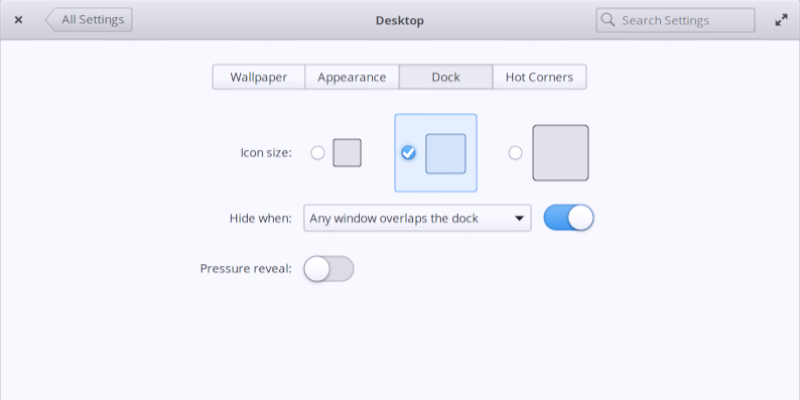Click the checked medium icon size radio
Image resolution: width=800 pixels, height=400 pixels.
click(x=408, y=153)
